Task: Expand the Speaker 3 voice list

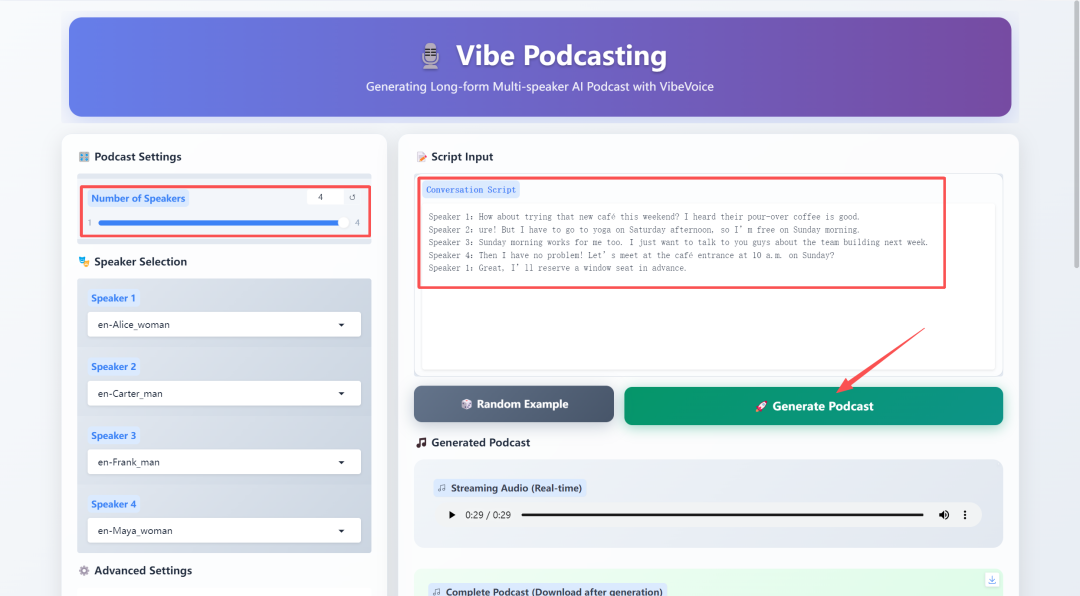Action: (x=224, y=462)
